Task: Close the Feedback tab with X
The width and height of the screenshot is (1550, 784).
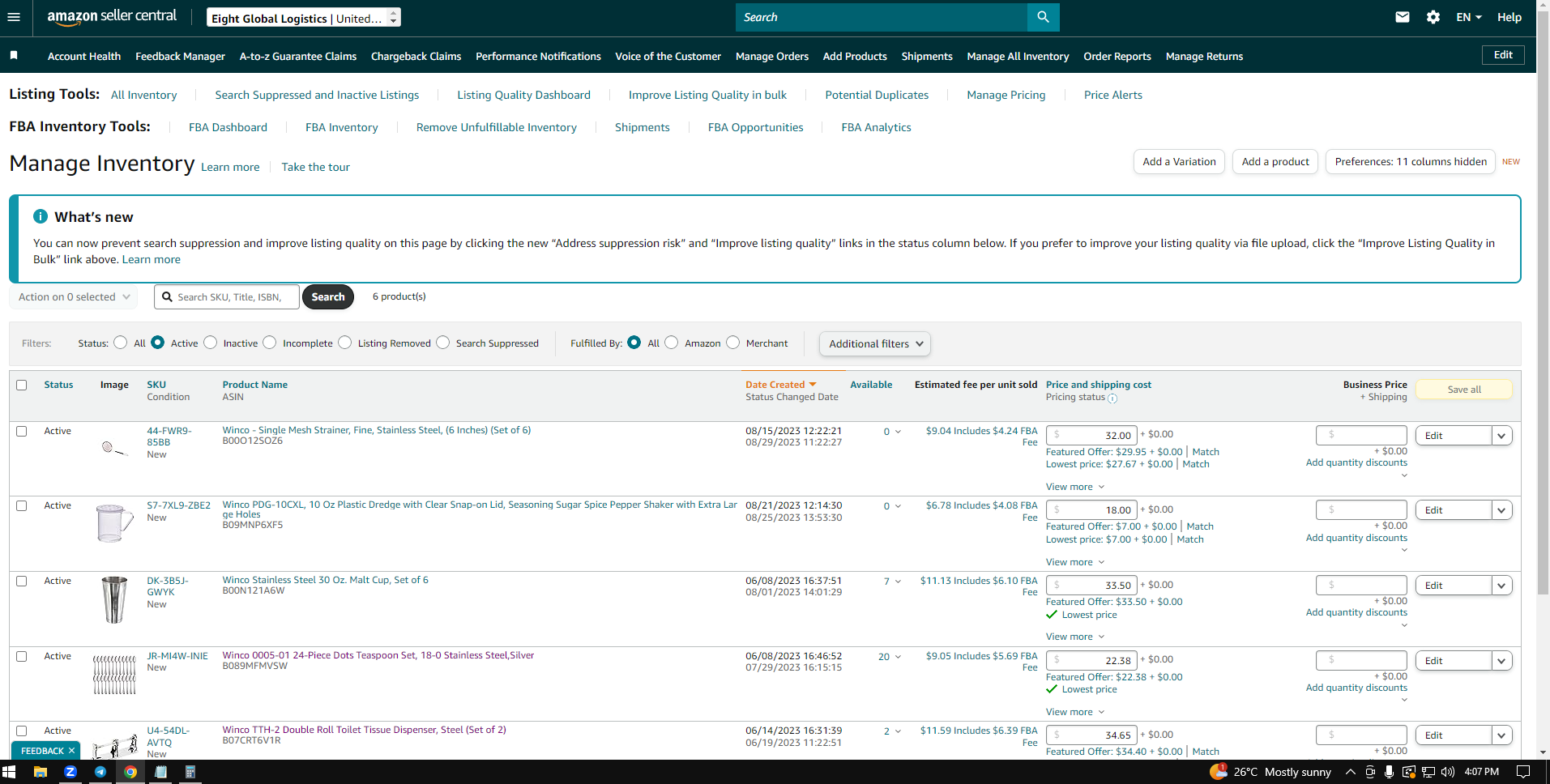Action: pos(72,751)
